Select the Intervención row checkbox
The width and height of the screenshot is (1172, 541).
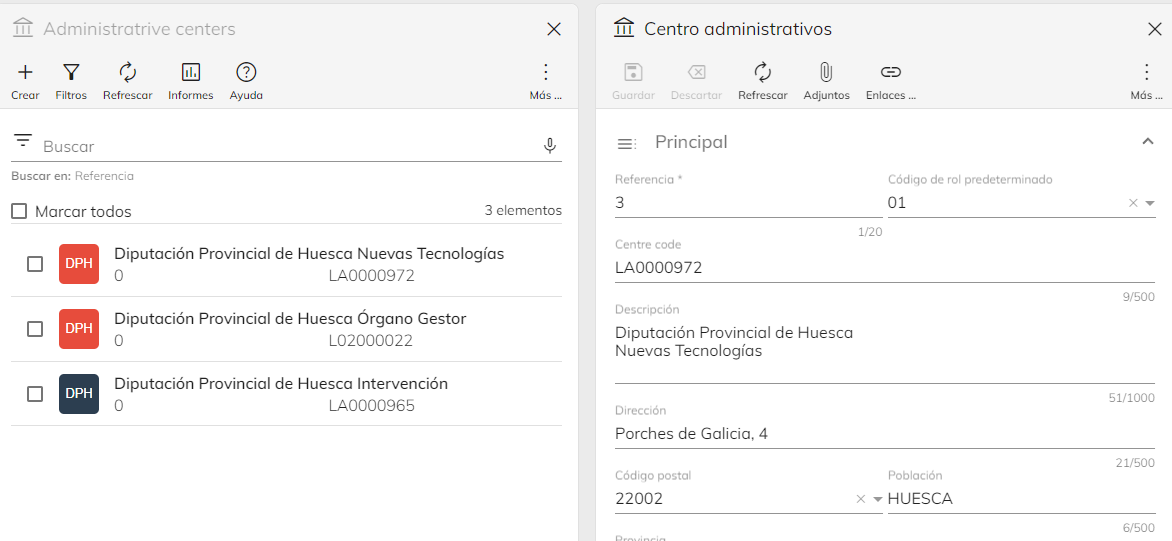pos(35,394)
